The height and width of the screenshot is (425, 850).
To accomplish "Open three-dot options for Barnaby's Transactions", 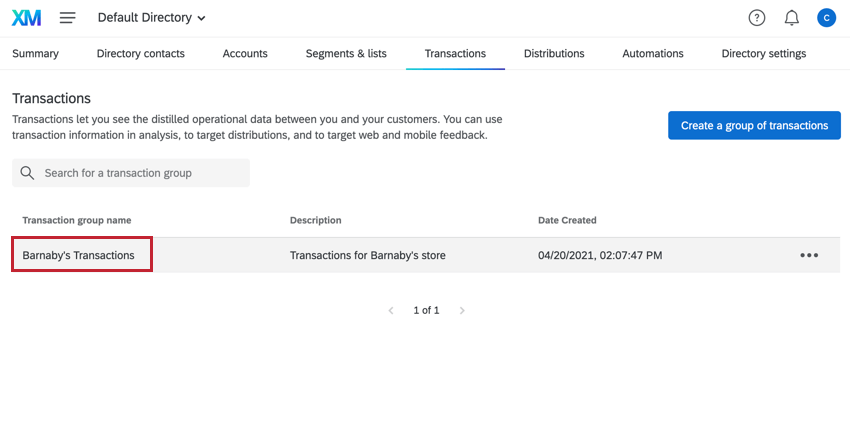I will pyautogui.click(x=809, y=255).
